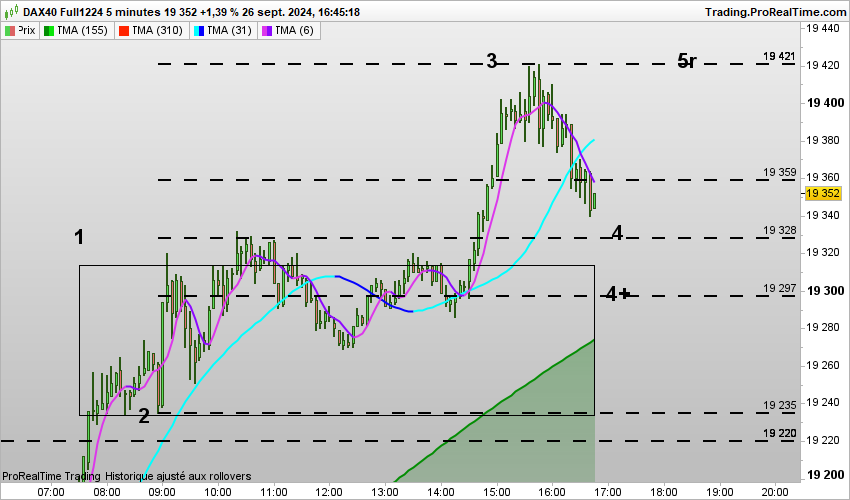This screenshot has width=850, height=500.
Task: Select the 19 220 level label
Action: pyautogui.click(x=780, y=433)
